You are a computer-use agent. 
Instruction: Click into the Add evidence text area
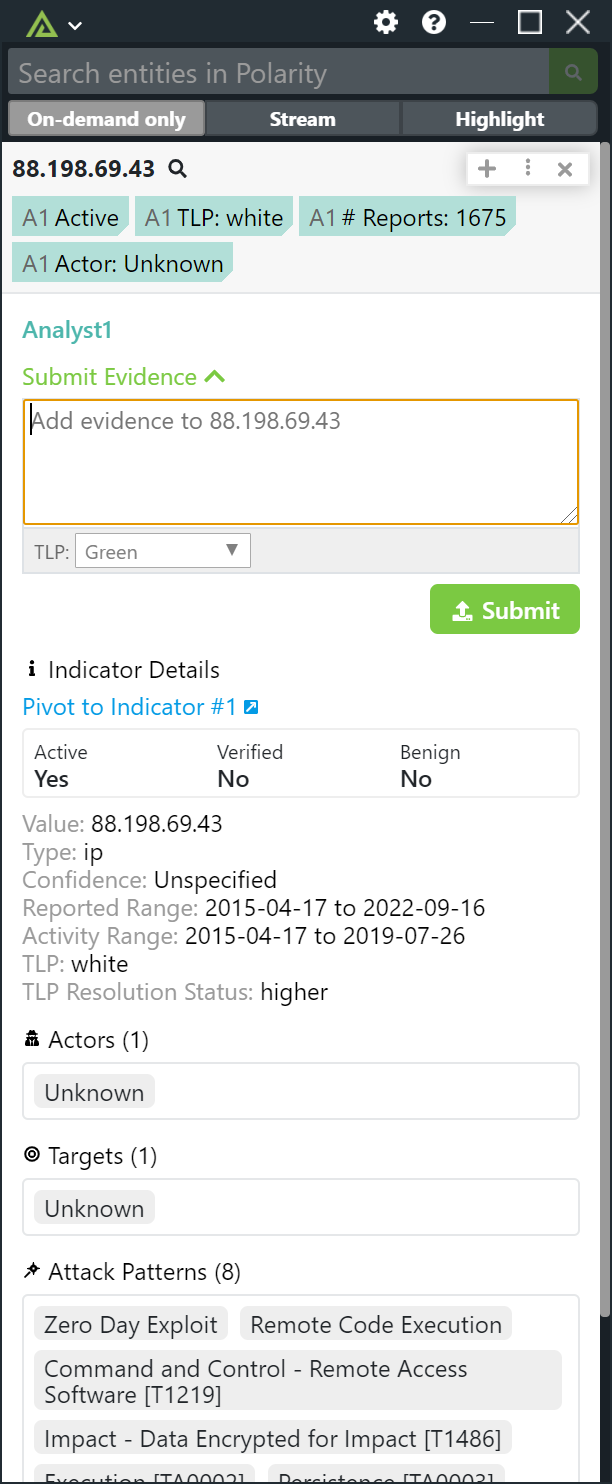301,462
